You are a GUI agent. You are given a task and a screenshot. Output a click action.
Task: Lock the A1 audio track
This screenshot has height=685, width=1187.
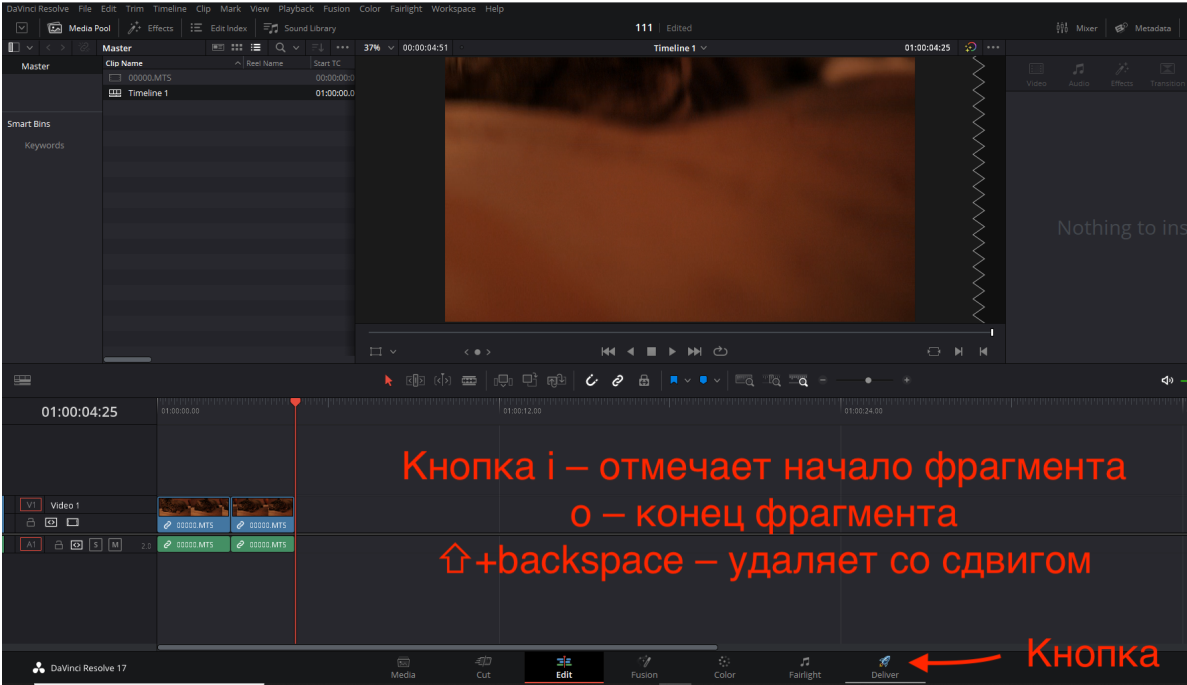pyautogui.click(x=58, y=544)
